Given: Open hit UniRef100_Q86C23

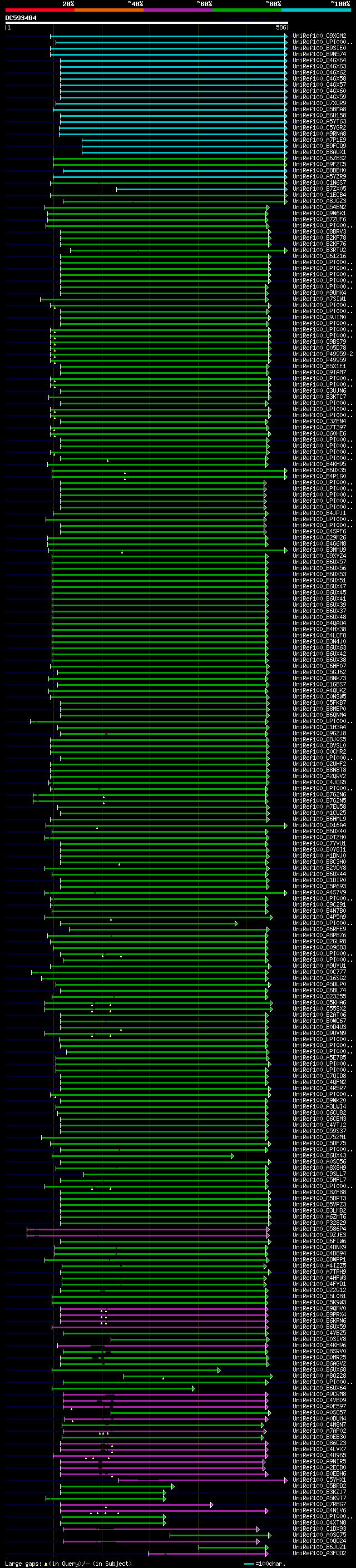Looking at the screenshot, I should pos(319,1443).
